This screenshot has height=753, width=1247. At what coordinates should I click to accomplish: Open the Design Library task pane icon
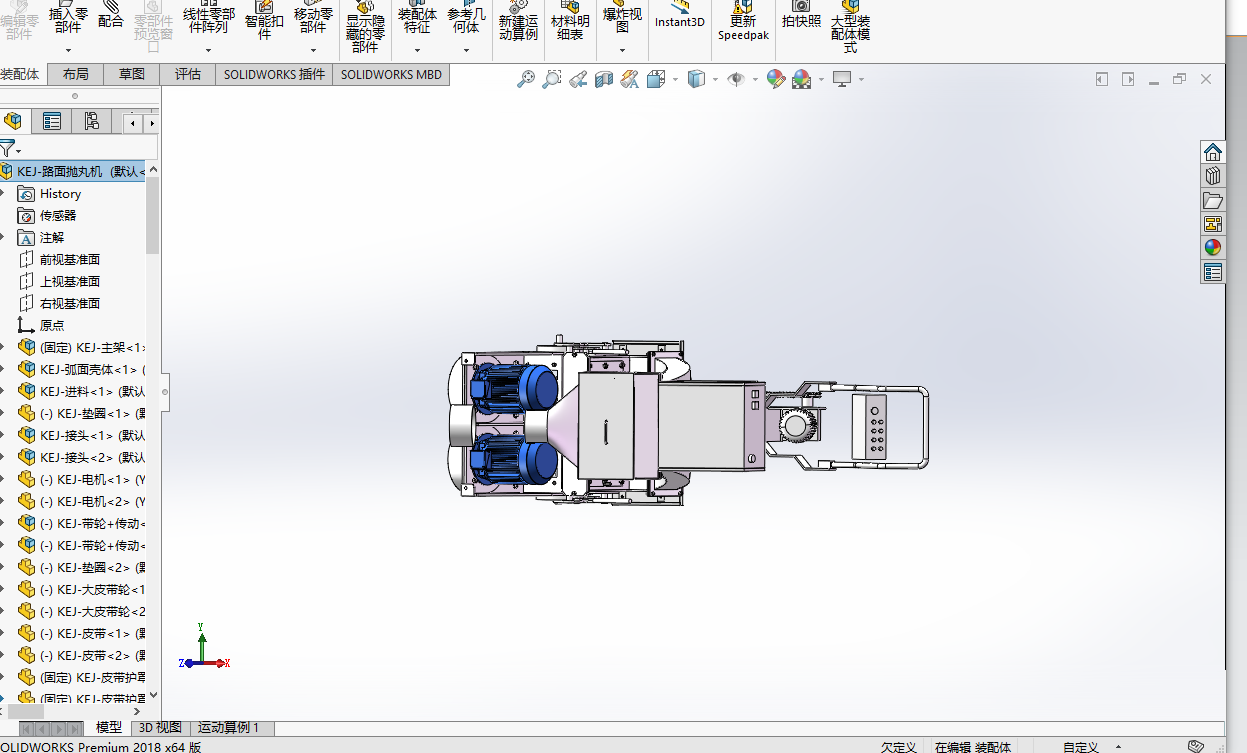pos(1213,176)
